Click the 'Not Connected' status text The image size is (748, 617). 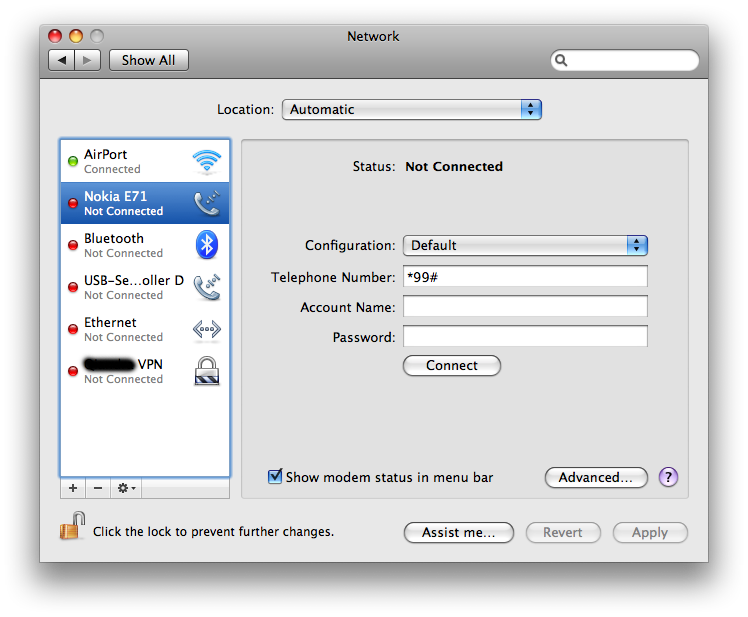tap(454, 166)
